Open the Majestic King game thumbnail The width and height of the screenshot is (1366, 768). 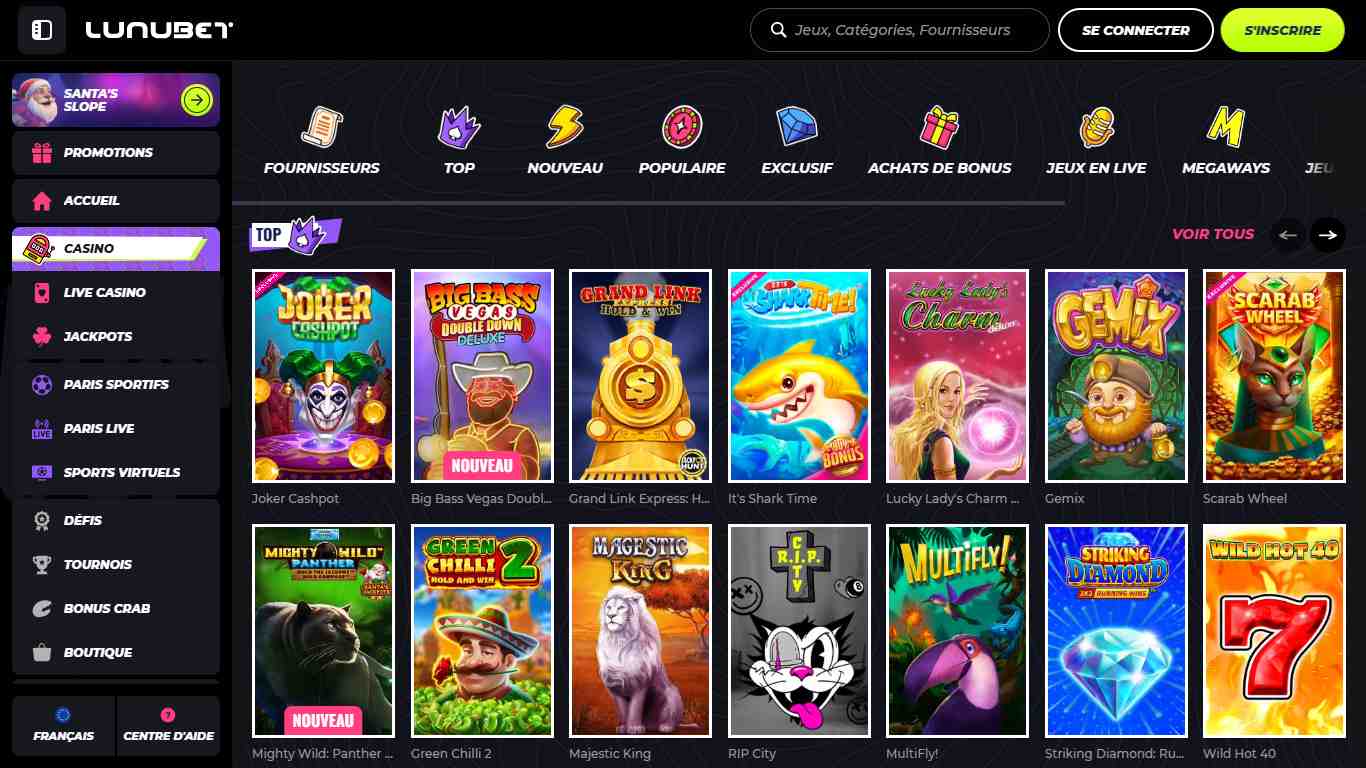(x=640, y=631)
